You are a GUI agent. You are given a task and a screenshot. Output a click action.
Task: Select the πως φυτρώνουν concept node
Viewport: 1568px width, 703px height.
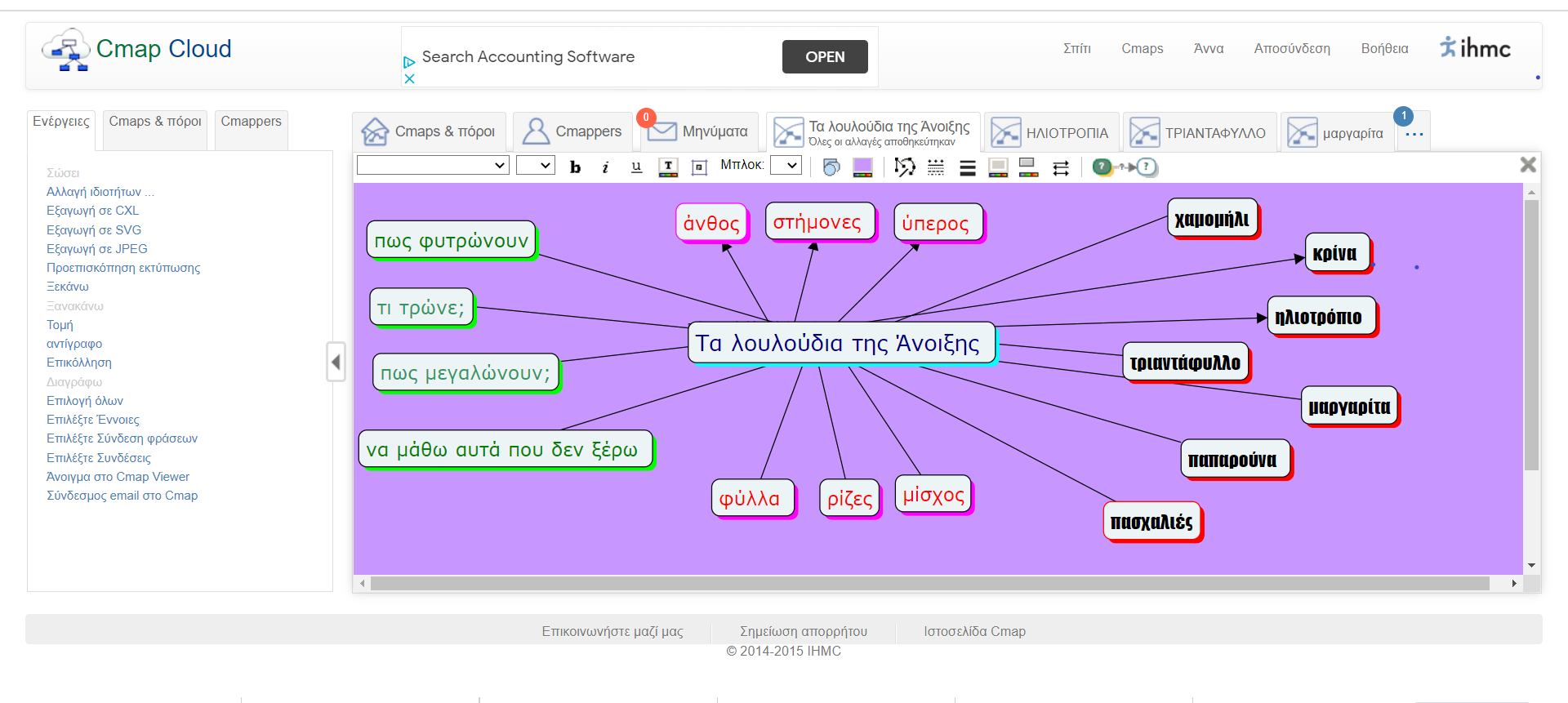tap(452, 240)
